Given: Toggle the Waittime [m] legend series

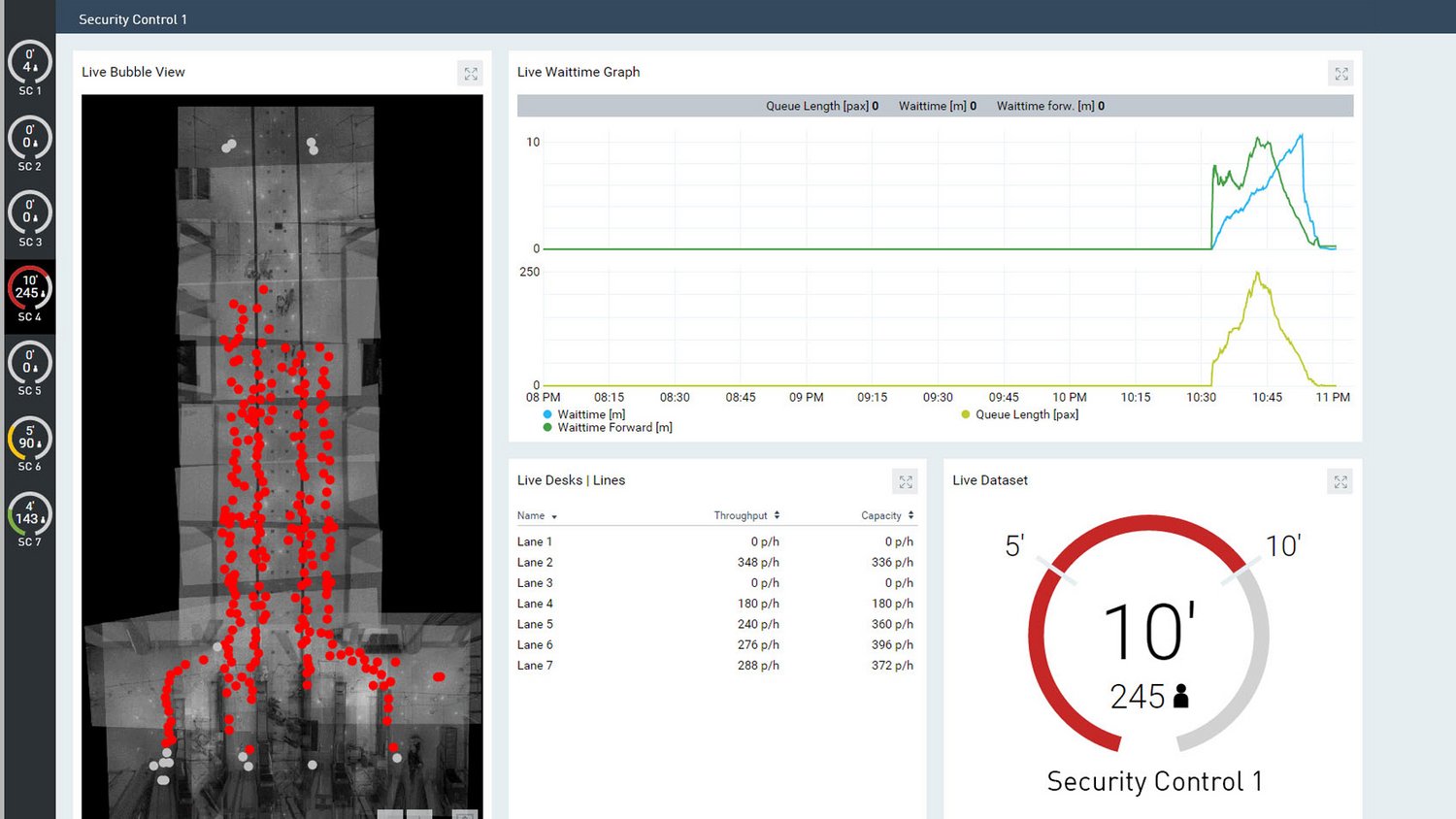Looking at the screenshot, I should (x=584, y=414).
